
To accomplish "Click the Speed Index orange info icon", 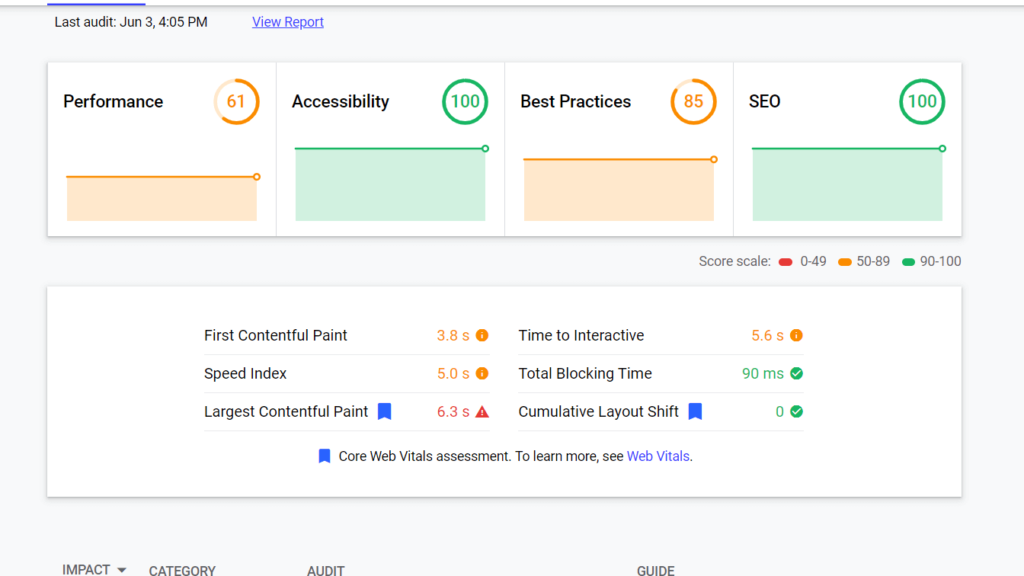I will 482,373.
